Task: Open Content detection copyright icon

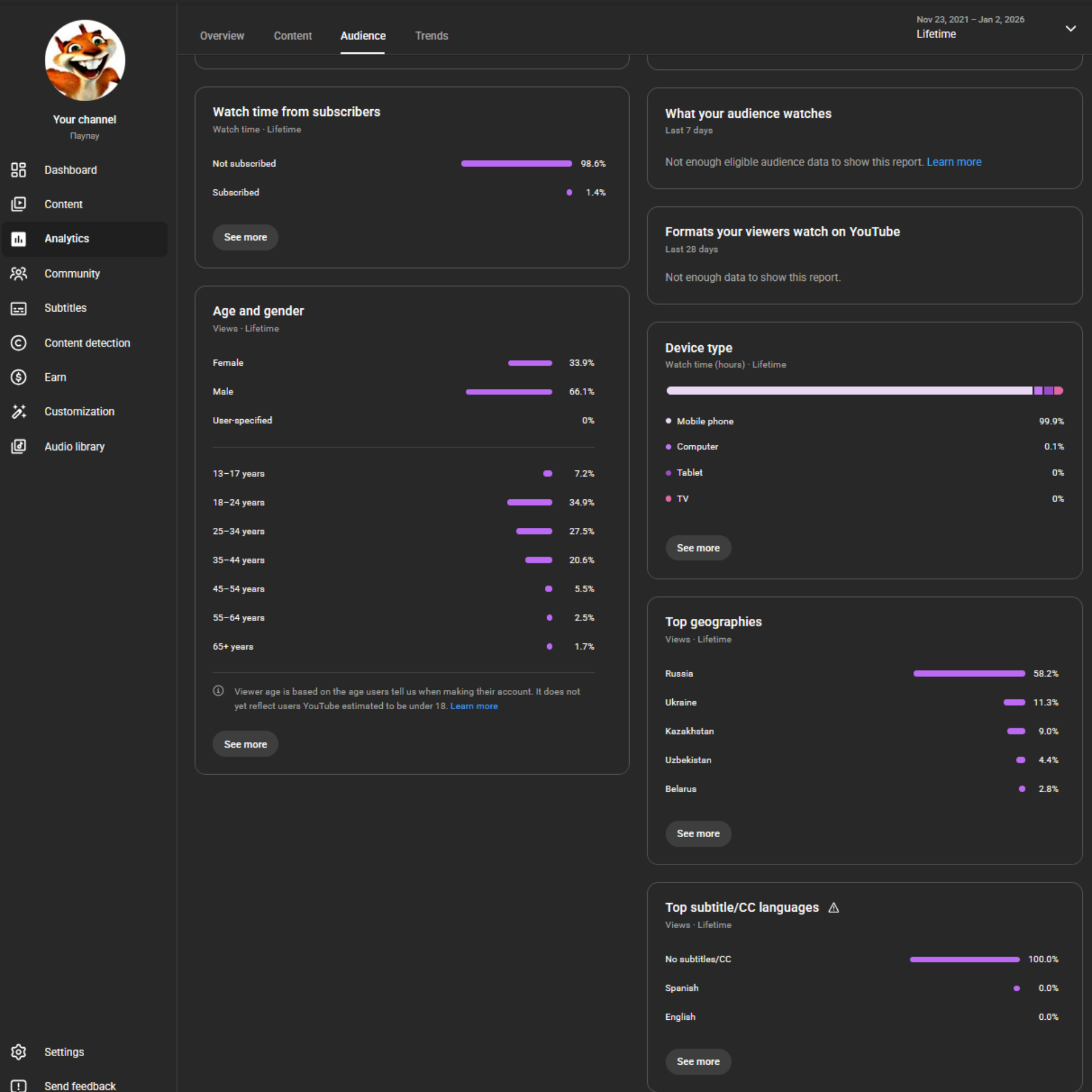Action: click(x=18, y=343)
